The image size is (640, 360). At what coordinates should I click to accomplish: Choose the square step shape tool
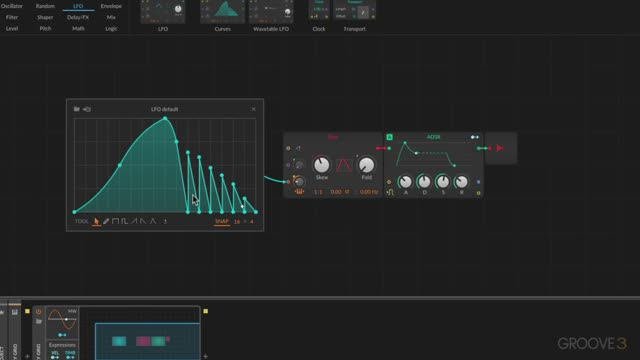[115, 221]
